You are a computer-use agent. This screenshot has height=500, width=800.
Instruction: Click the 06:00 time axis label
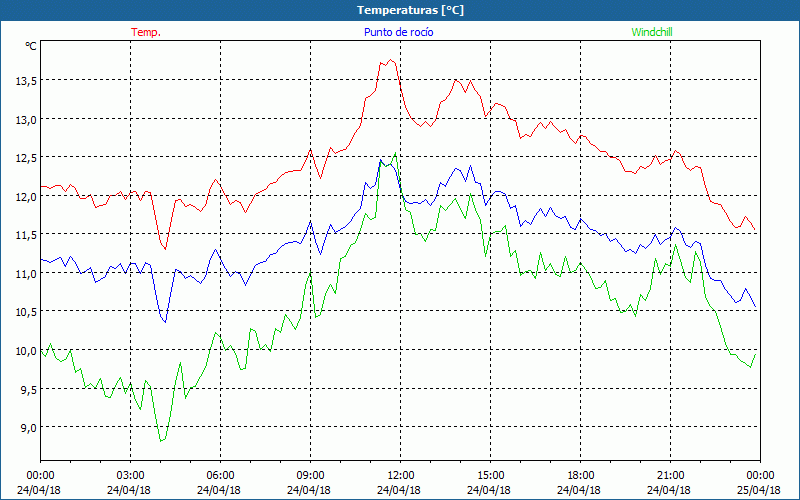tap(220, 476)
